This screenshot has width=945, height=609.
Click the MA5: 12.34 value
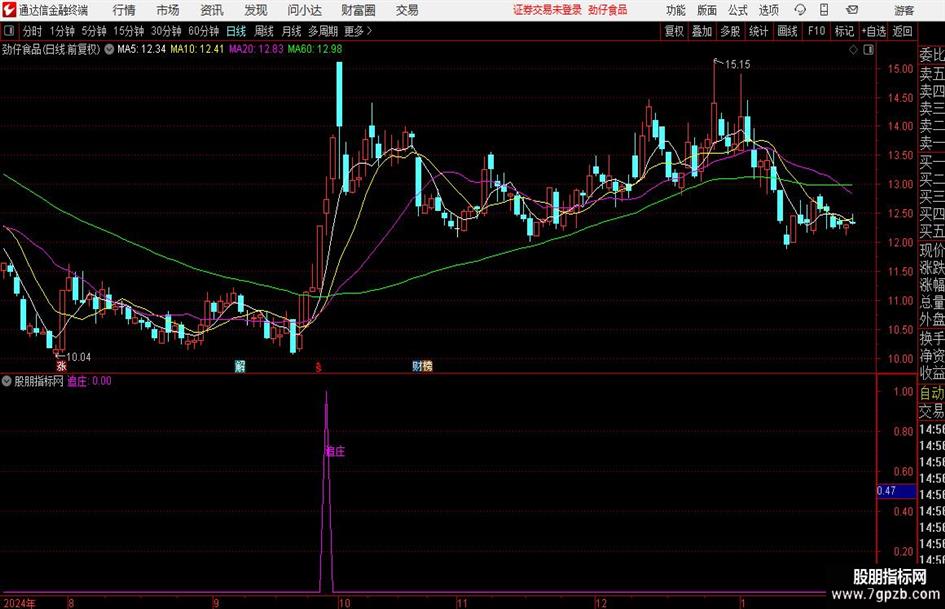(142, 49)
